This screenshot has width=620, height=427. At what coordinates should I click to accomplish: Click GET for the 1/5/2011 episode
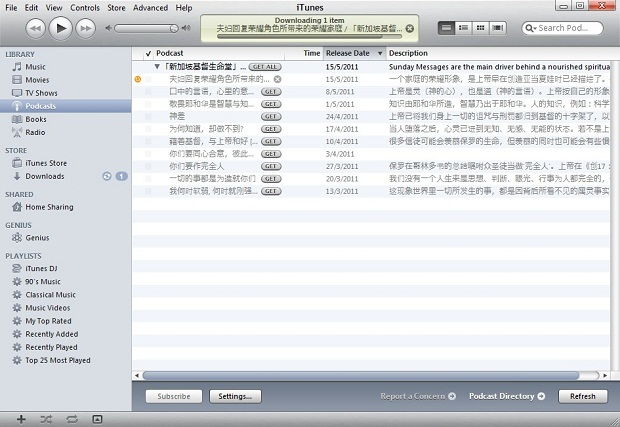(x=271, y=104)
